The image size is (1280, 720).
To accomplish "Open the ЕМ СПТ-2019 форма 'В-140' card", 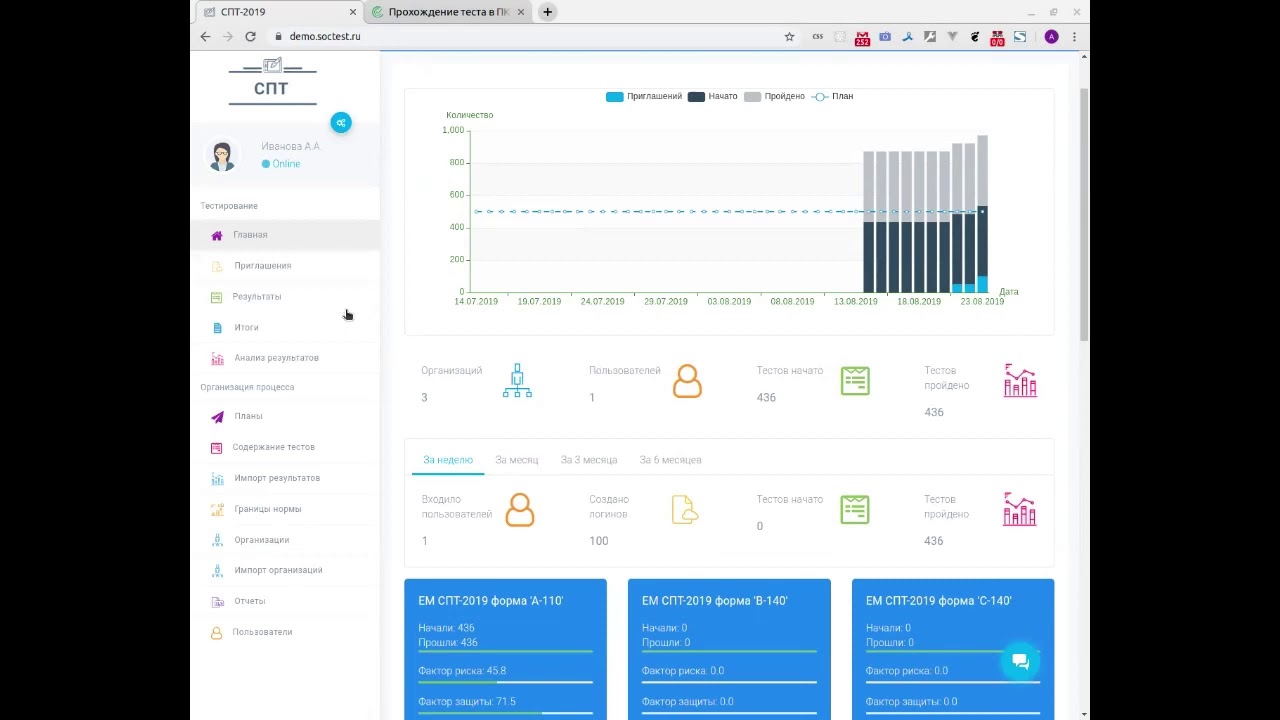I will click(729, 649).
